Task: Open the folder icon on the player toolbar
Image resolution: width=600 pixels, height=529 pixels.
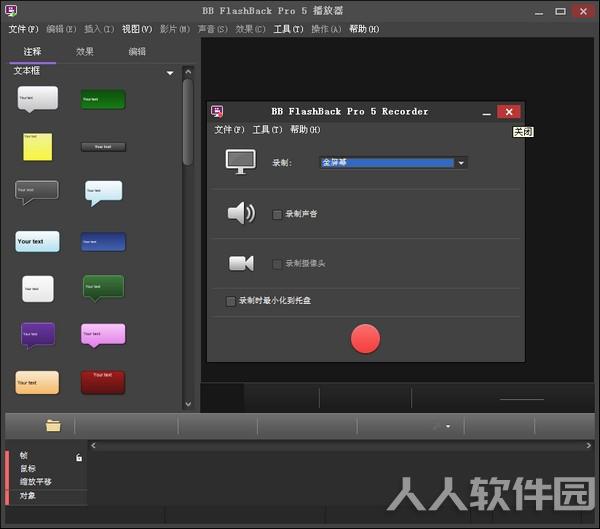Action: 53,425
